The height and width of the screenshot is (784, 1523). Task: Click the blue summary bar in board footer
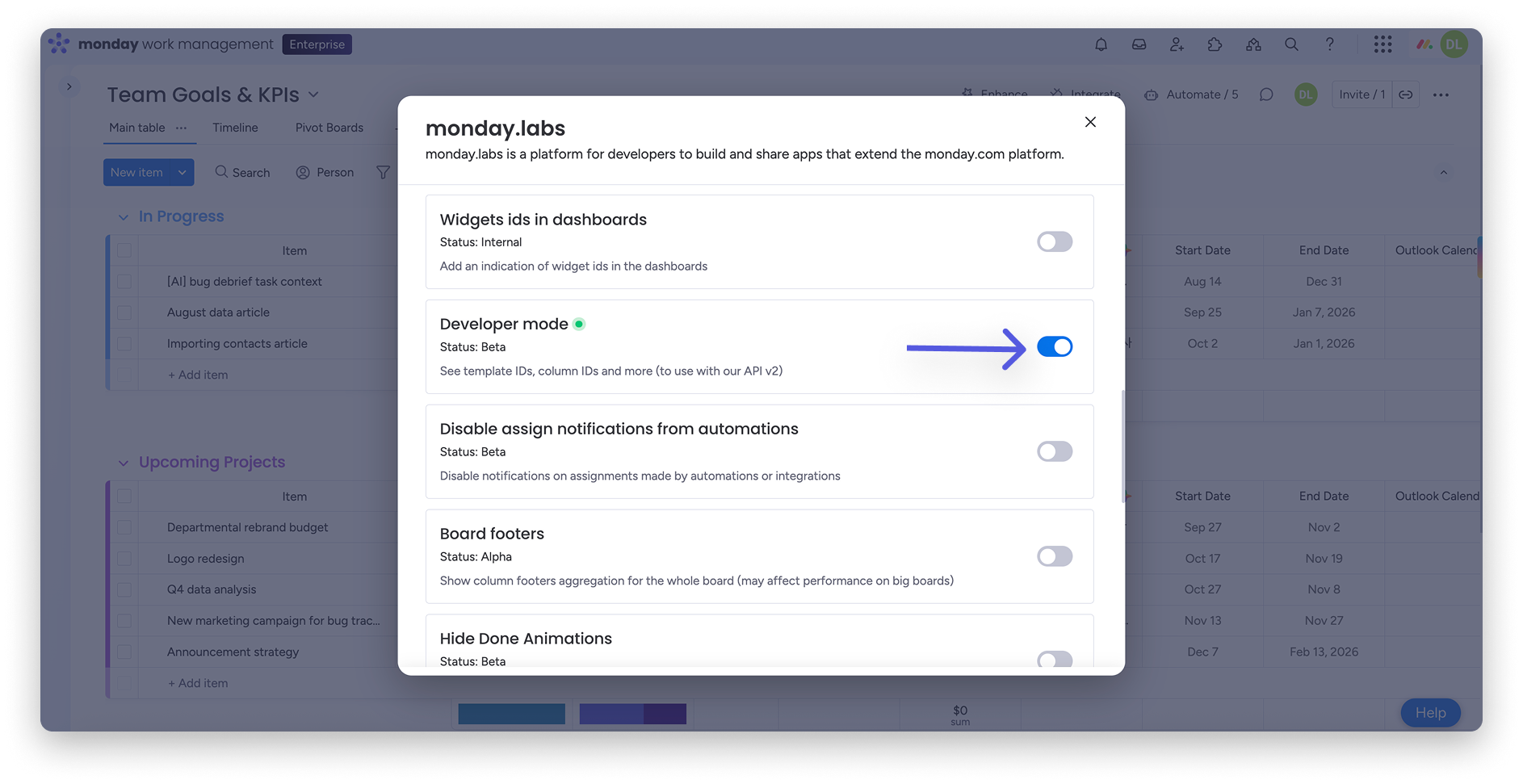click(512, 714)
